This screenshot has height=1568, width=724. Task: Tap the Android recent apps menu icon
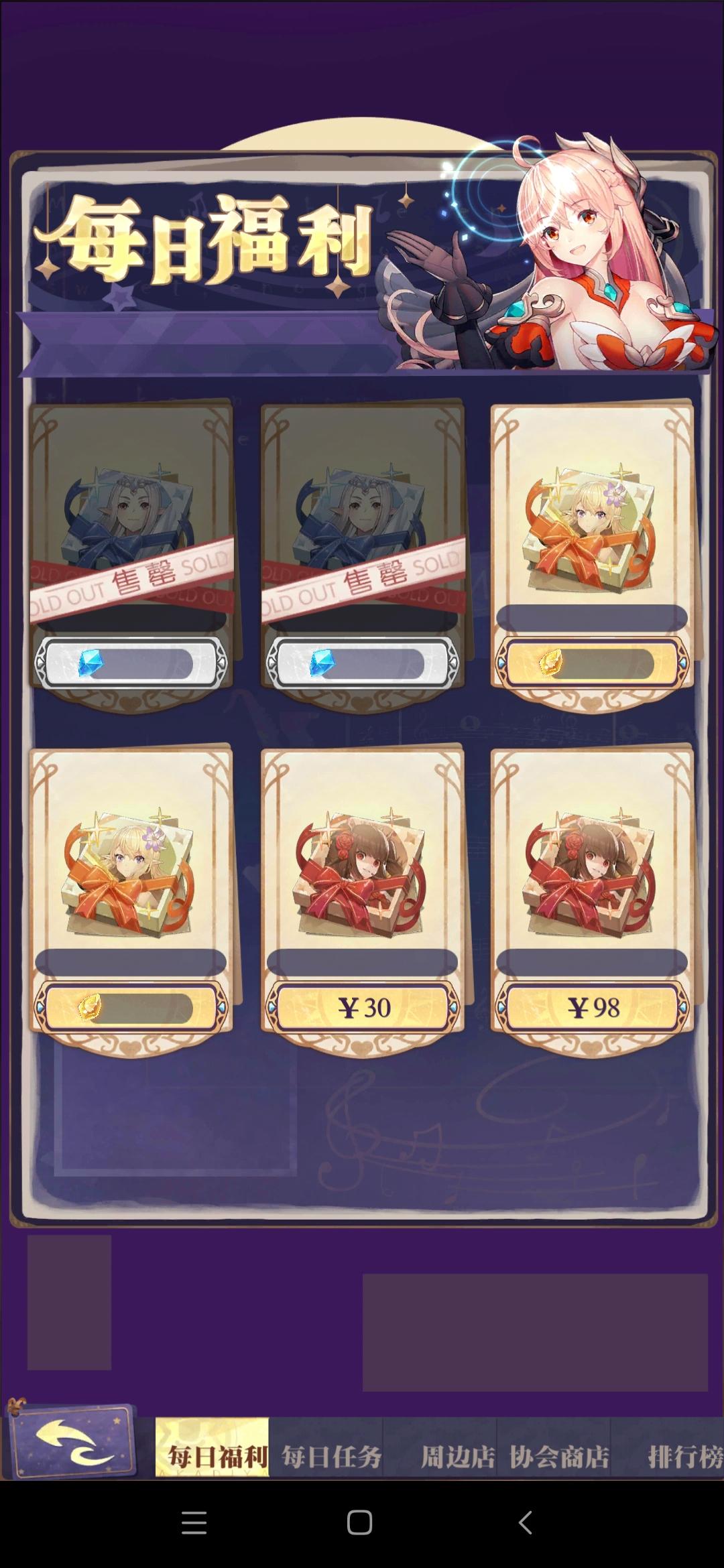[194, 1523]
